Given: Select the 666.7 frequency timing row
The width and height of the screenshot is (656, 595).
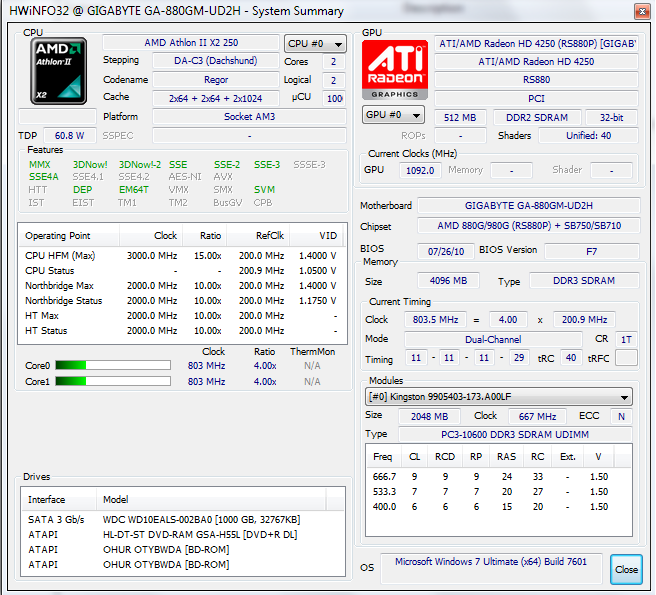Looking at the screenshot, I should (498, 477).
